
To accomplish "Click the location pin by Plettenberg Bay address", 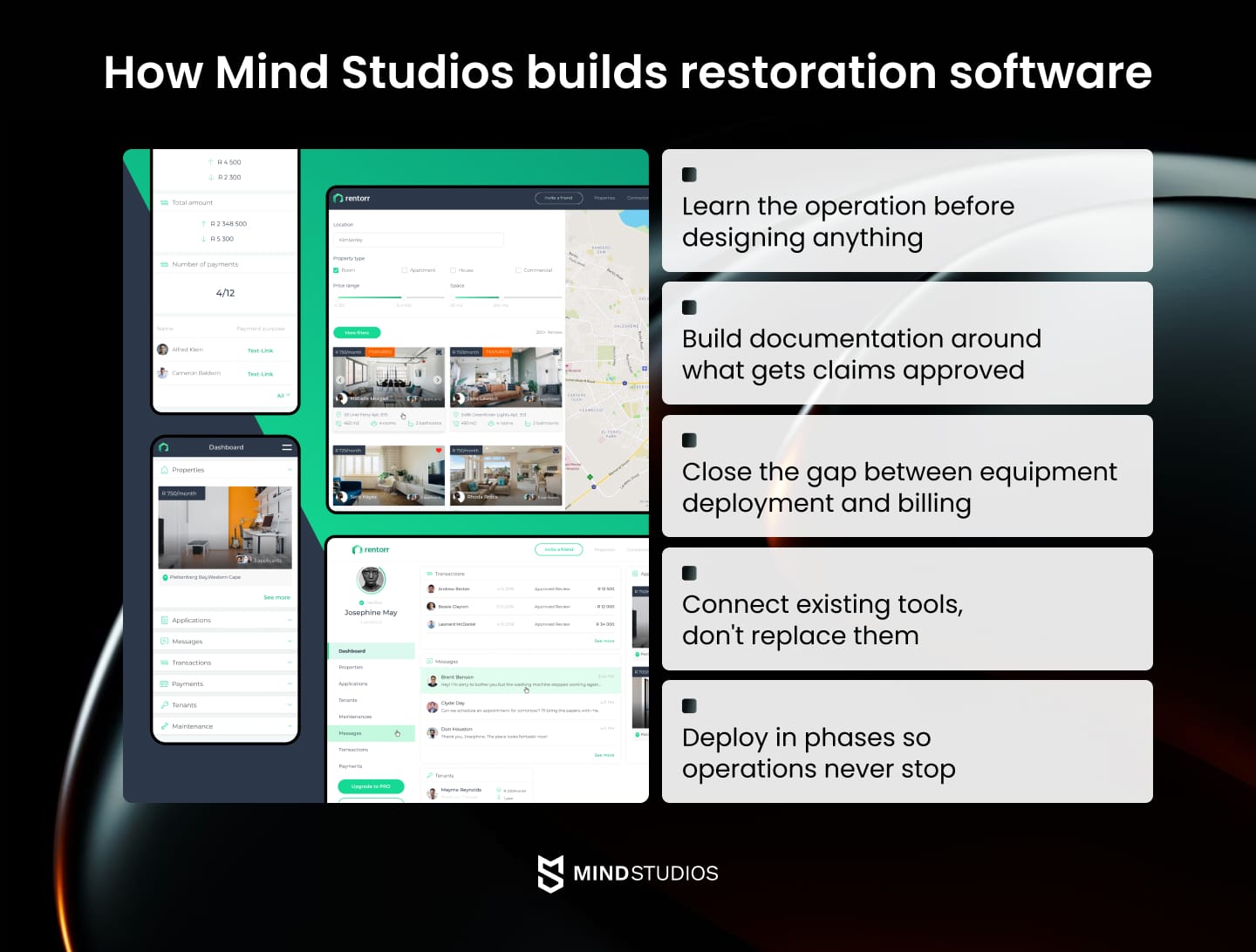I will pyautogui.click(x=165, y=577).
